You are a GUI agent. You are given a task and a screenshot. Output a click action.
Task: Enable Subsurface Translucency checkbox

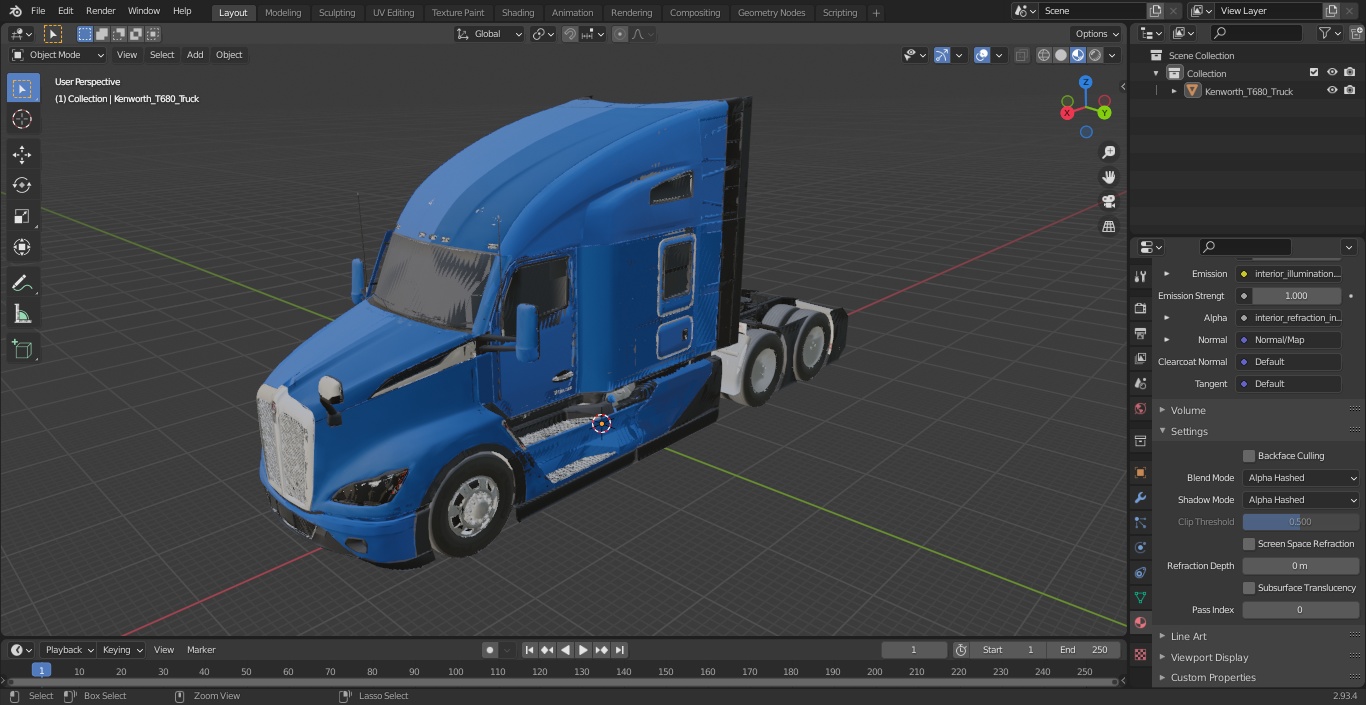[x=1249, y=588]
